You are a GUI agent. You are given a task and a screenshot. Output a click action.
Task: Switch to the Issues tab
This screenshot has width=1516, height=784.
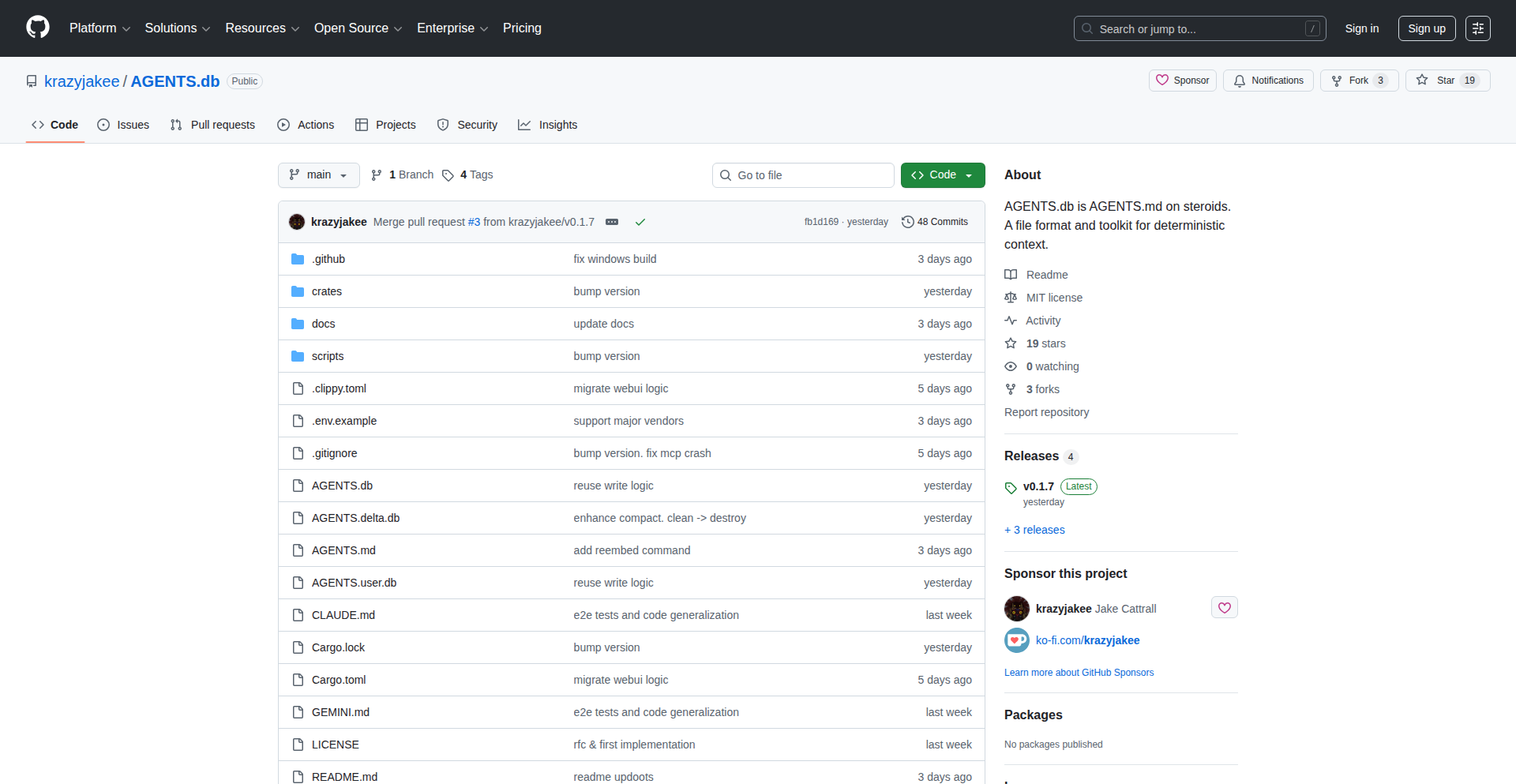click(x=123, y=125)
